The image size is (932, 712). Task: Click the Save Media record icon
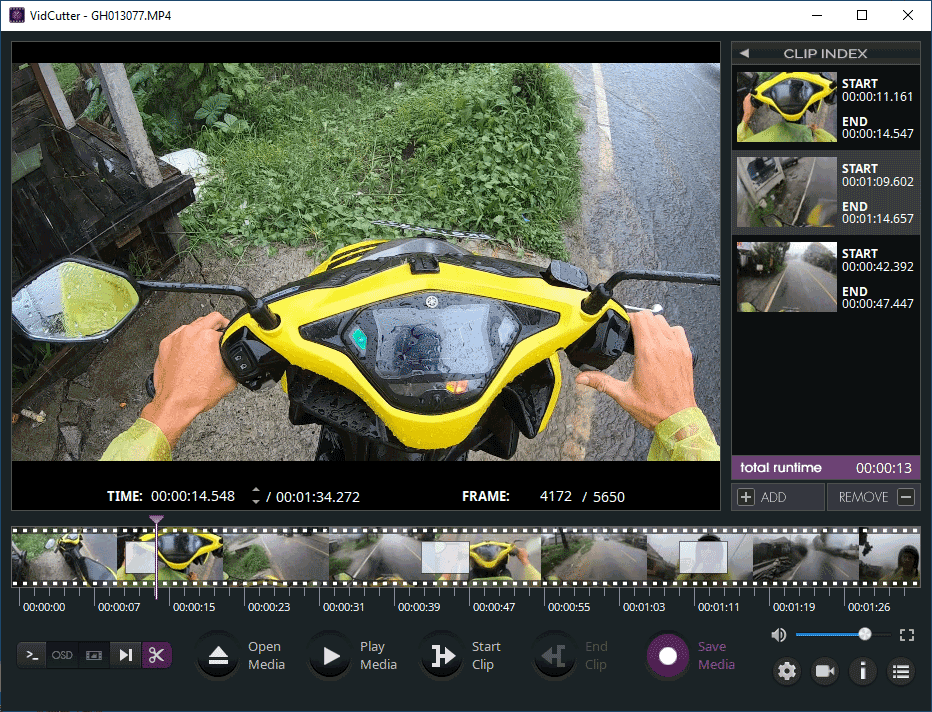pos(667,656)
